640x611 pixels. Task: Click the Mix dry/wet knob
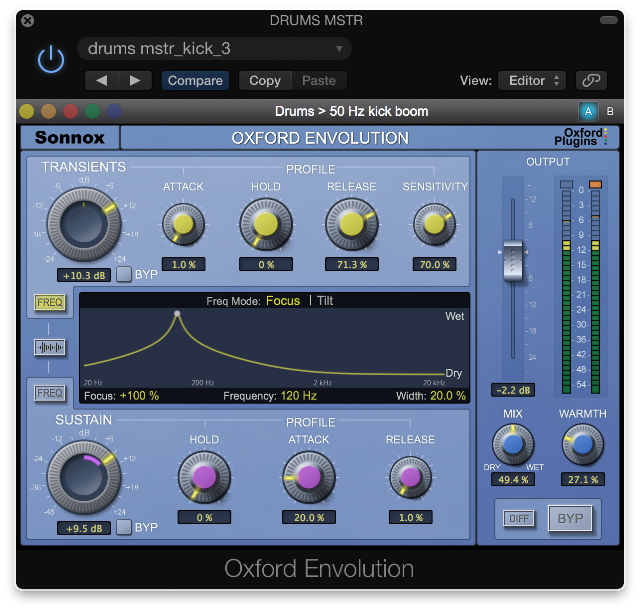(513, 444)
